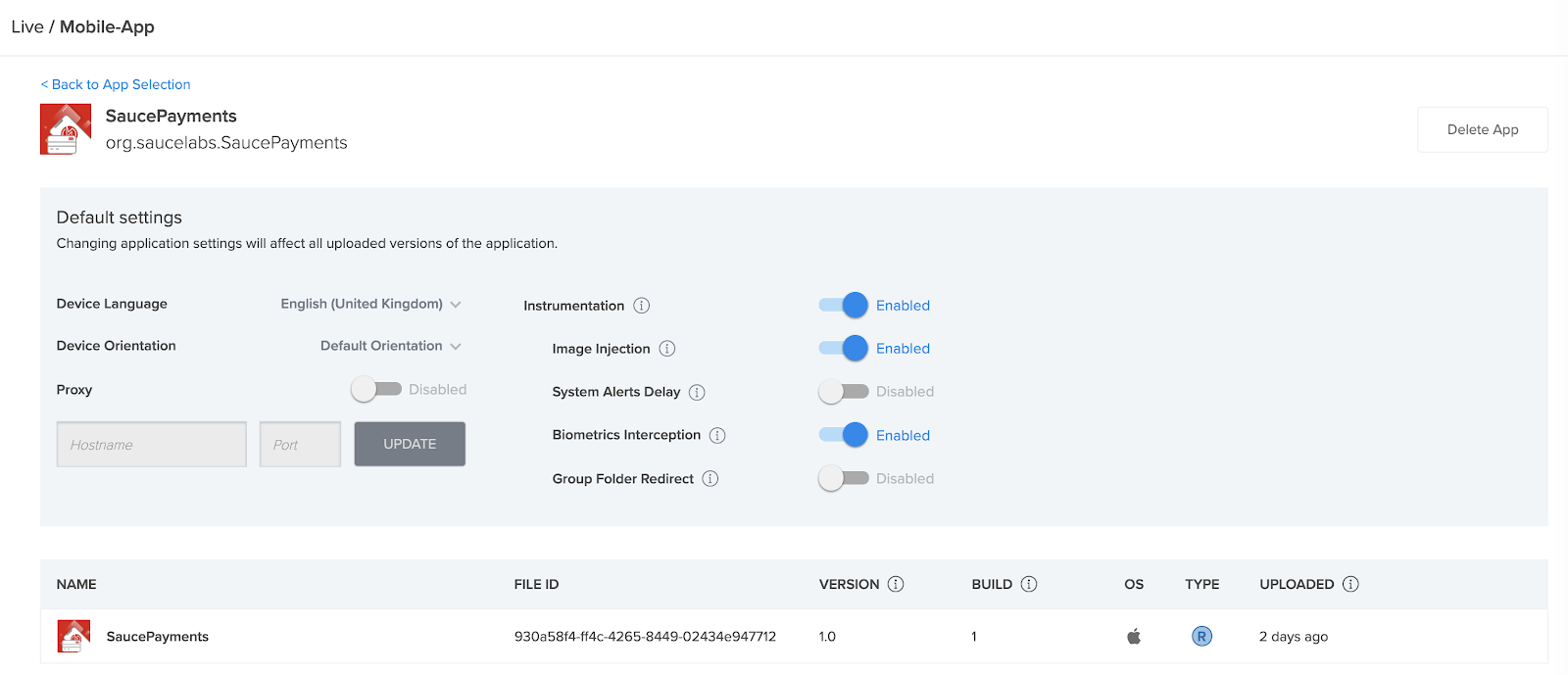Viewport: 1568px width, 675px height.
Task: Click the info icon next to UPLOADED column
Action: [1350, 584]
